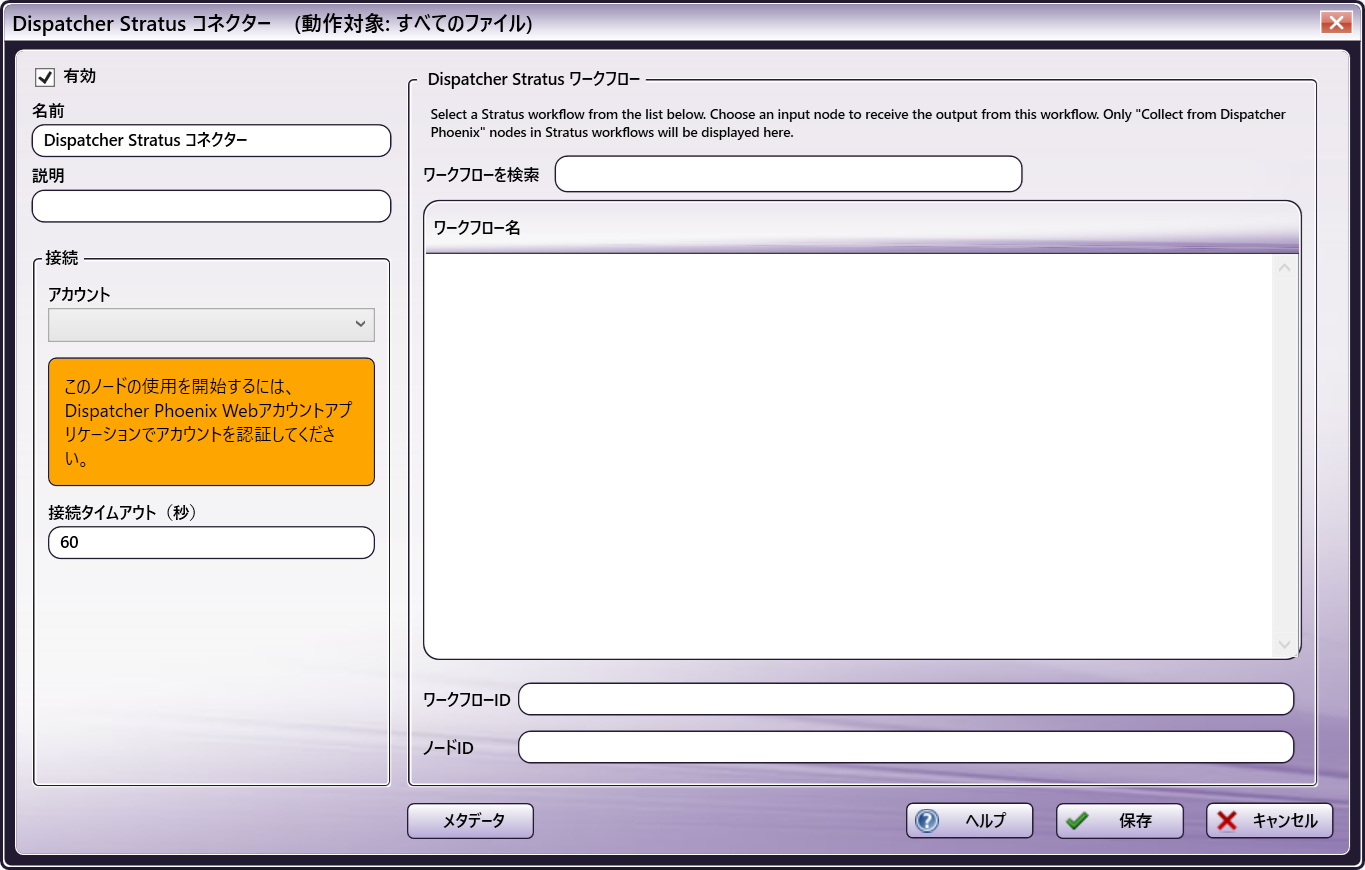Image resolution: width=1365 pixels, height=870 pixels.
Task: Click the メタデータ button
Action: 470,821
